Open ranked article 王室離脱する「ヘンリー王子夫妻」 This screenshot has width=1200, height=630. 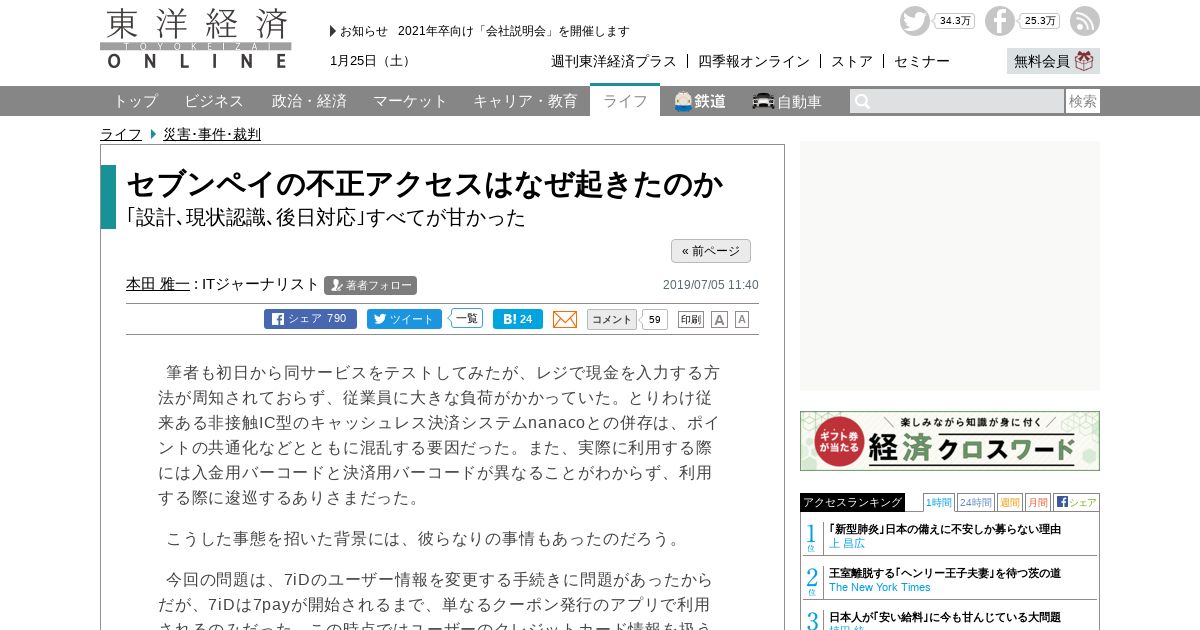pyautogui.click(x=945, y=573)
